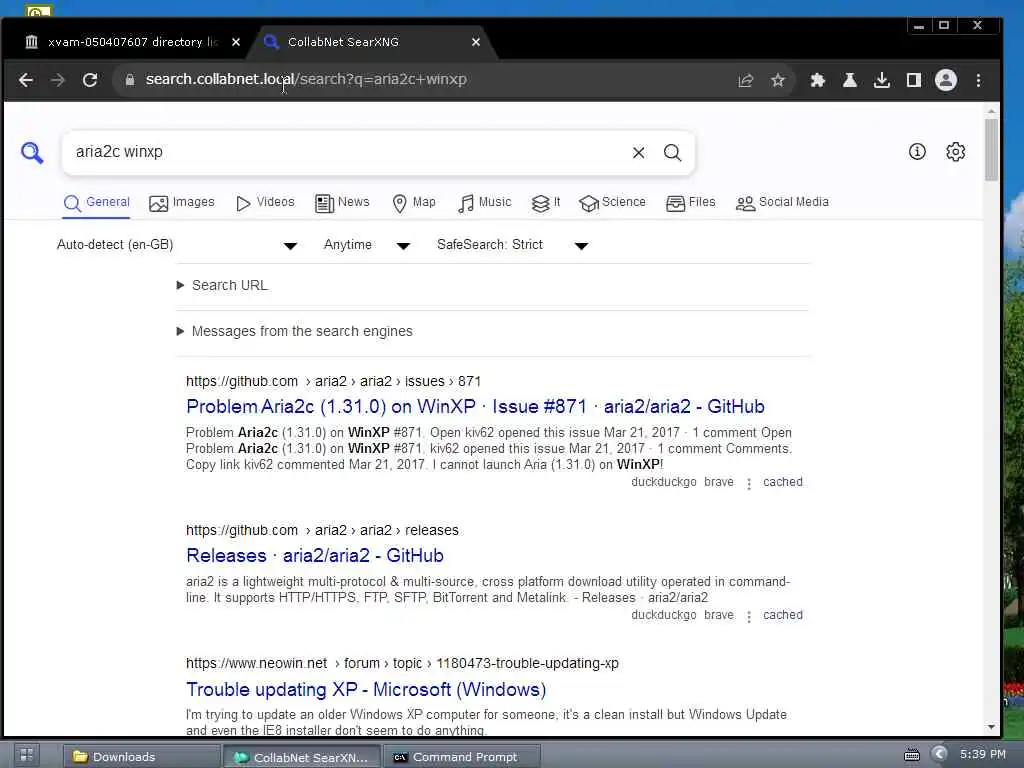
Task: Select the General search category
Action: (x=97, y=202)
